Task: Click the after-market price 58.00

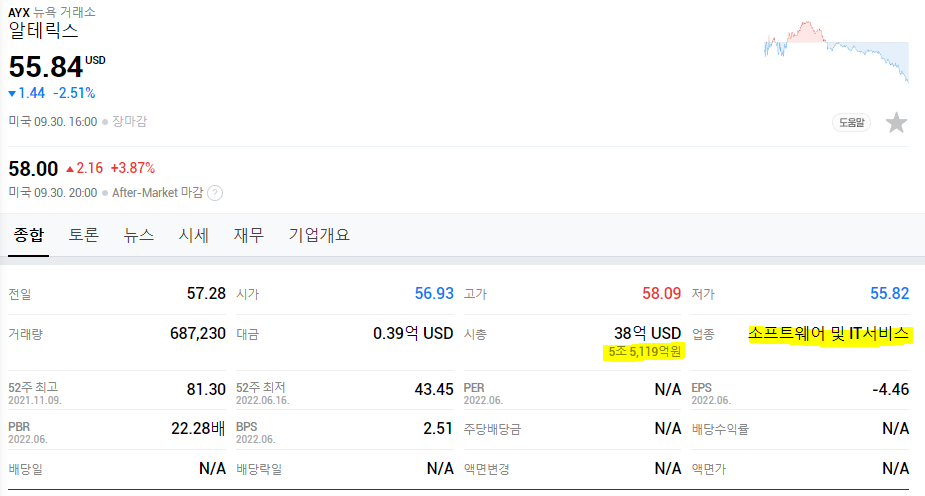Action: pyautogui.click(x=33, y=169)
